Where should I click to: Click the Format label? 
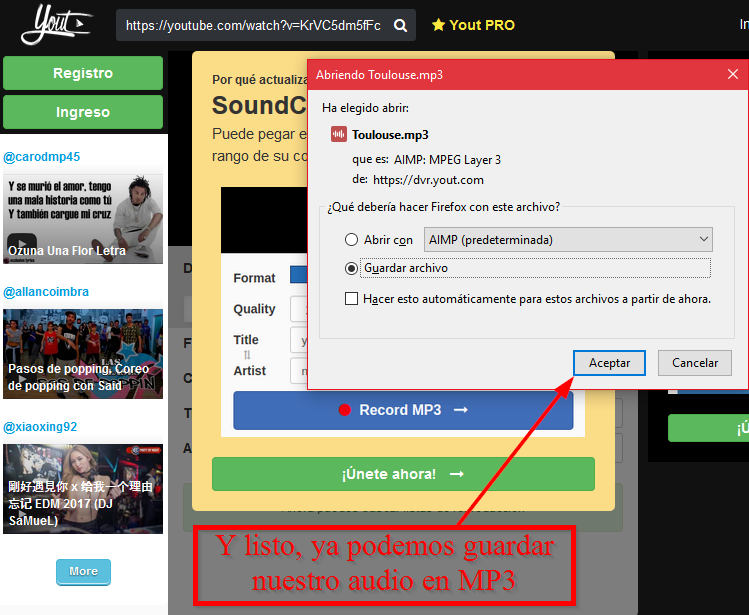tap(254, 278)
